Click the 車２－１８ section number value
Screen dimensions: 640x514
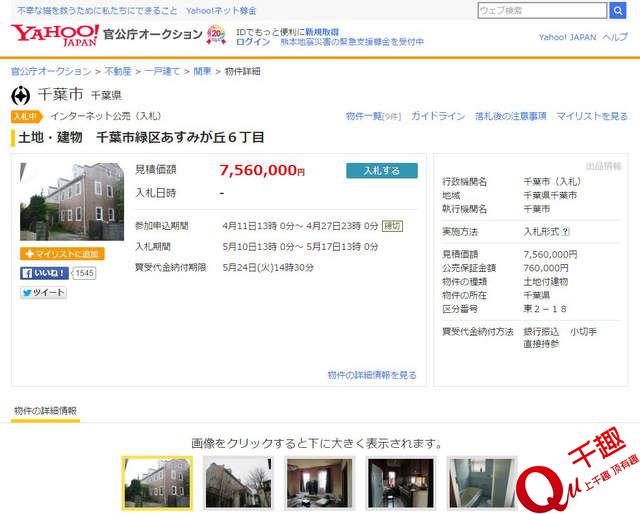(545, 309)
